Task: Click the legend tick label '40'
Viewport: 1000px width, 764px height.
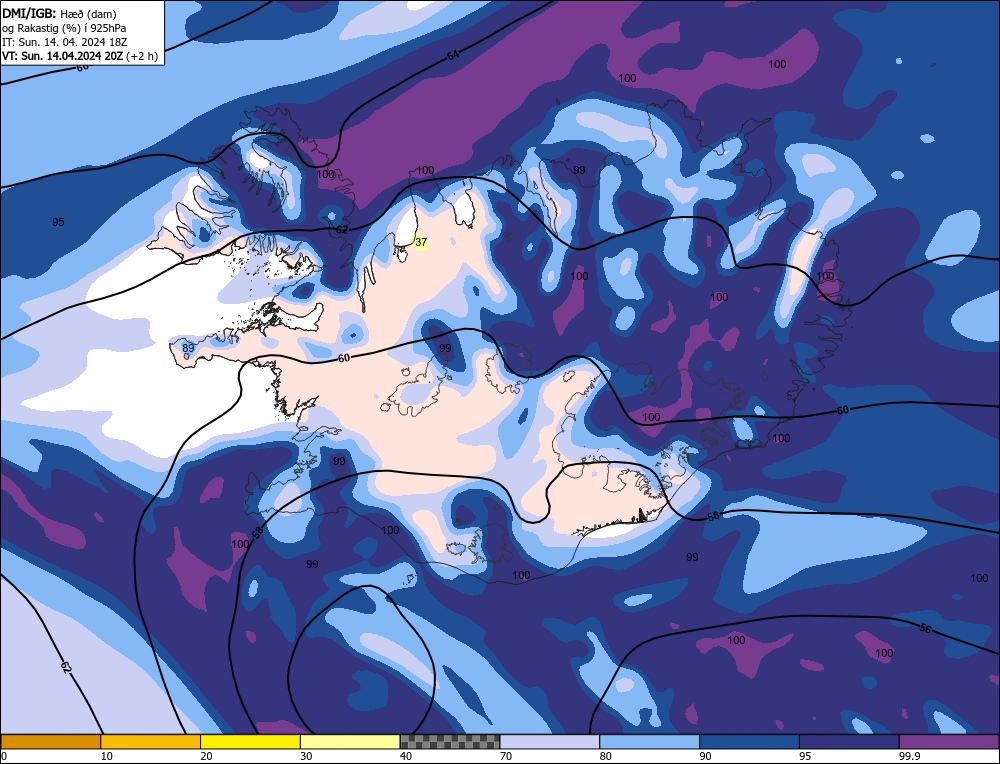Action: [406, 756]
